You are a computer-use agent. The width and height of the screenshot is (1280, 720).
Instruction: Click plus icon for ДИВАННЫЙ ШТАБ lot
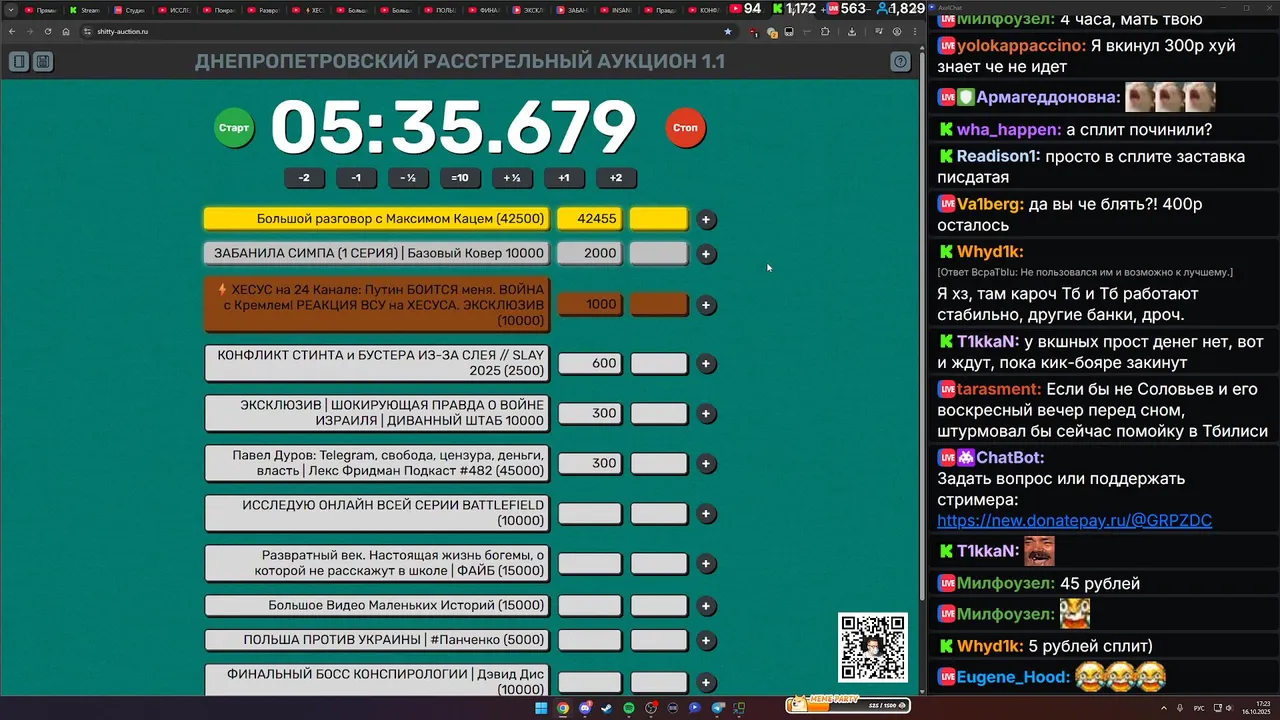point(706,414)
